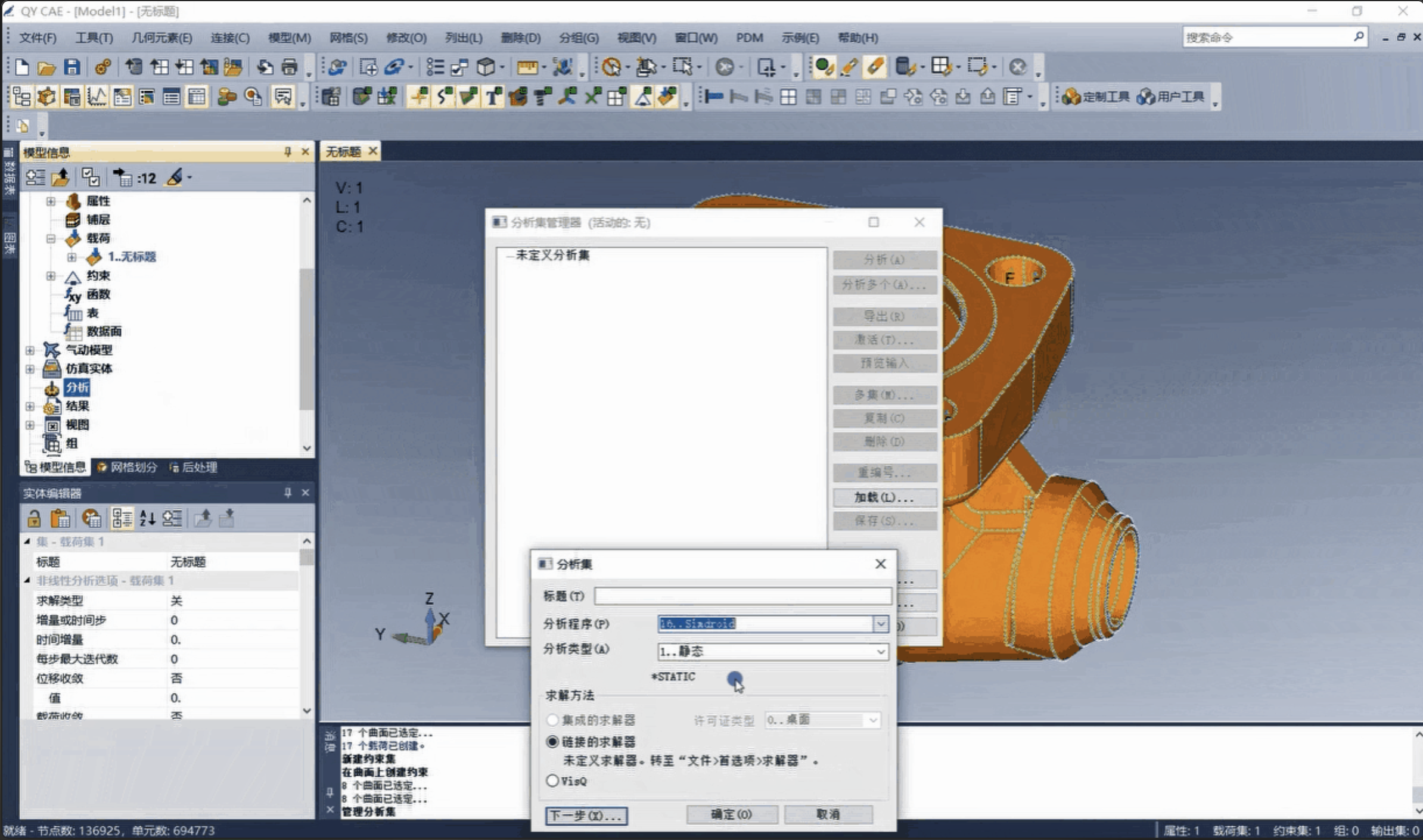Screen dimensions: 1423x840
Task: Click the 加载(L)... button
Action: (884, 497)
